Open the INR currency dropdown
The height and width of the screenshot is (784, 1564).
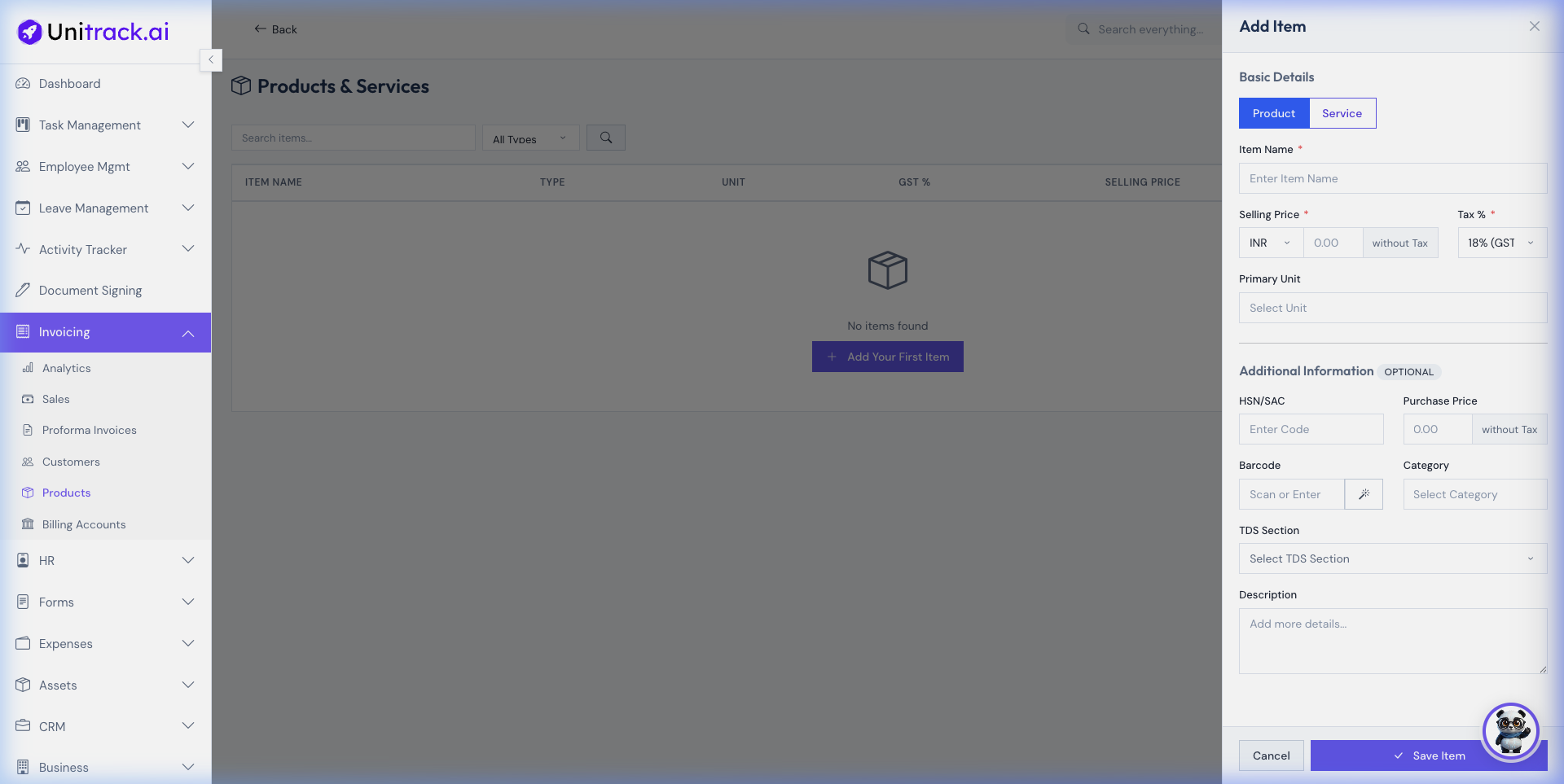point(1270,243)
